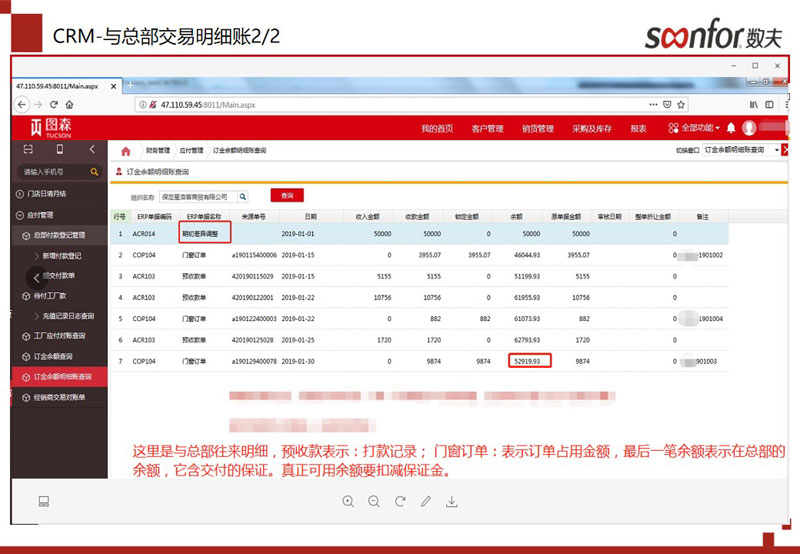Click the mobile phone icon in sidebar

pos(59,149)
